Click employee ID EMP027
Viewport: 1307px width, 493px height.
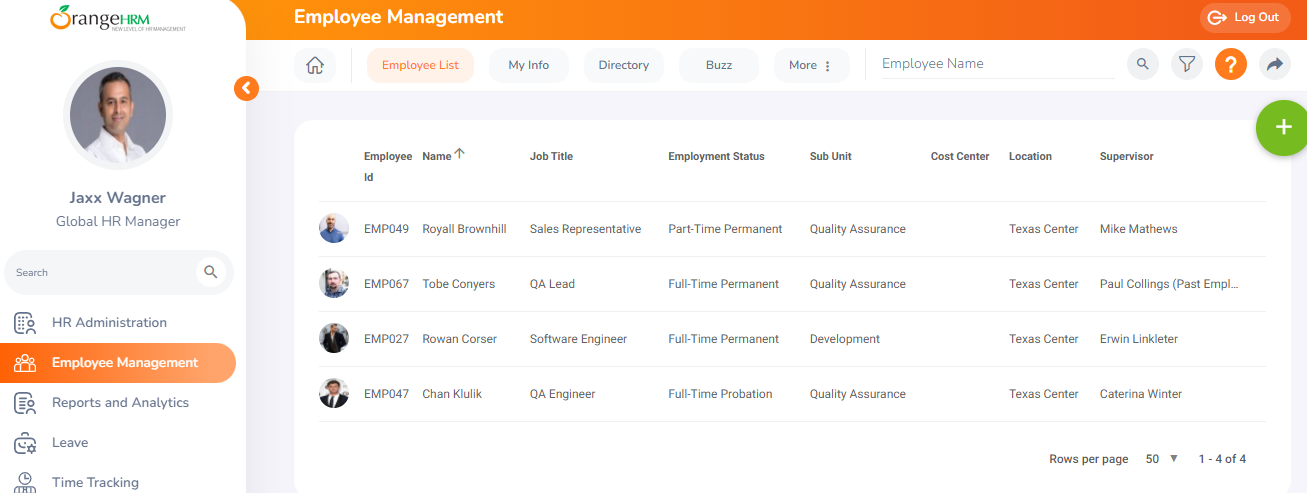click(x=386, y=339)
